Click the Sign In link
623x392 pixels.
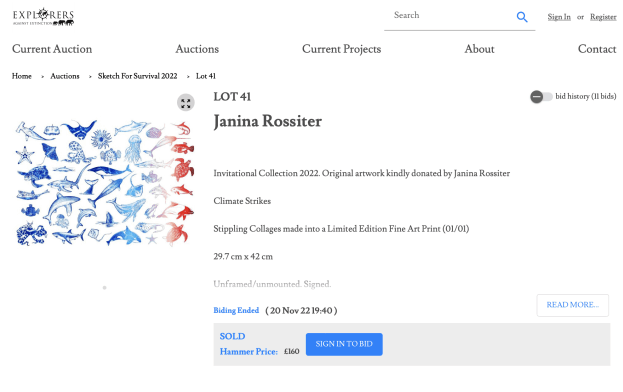[559, 17]
